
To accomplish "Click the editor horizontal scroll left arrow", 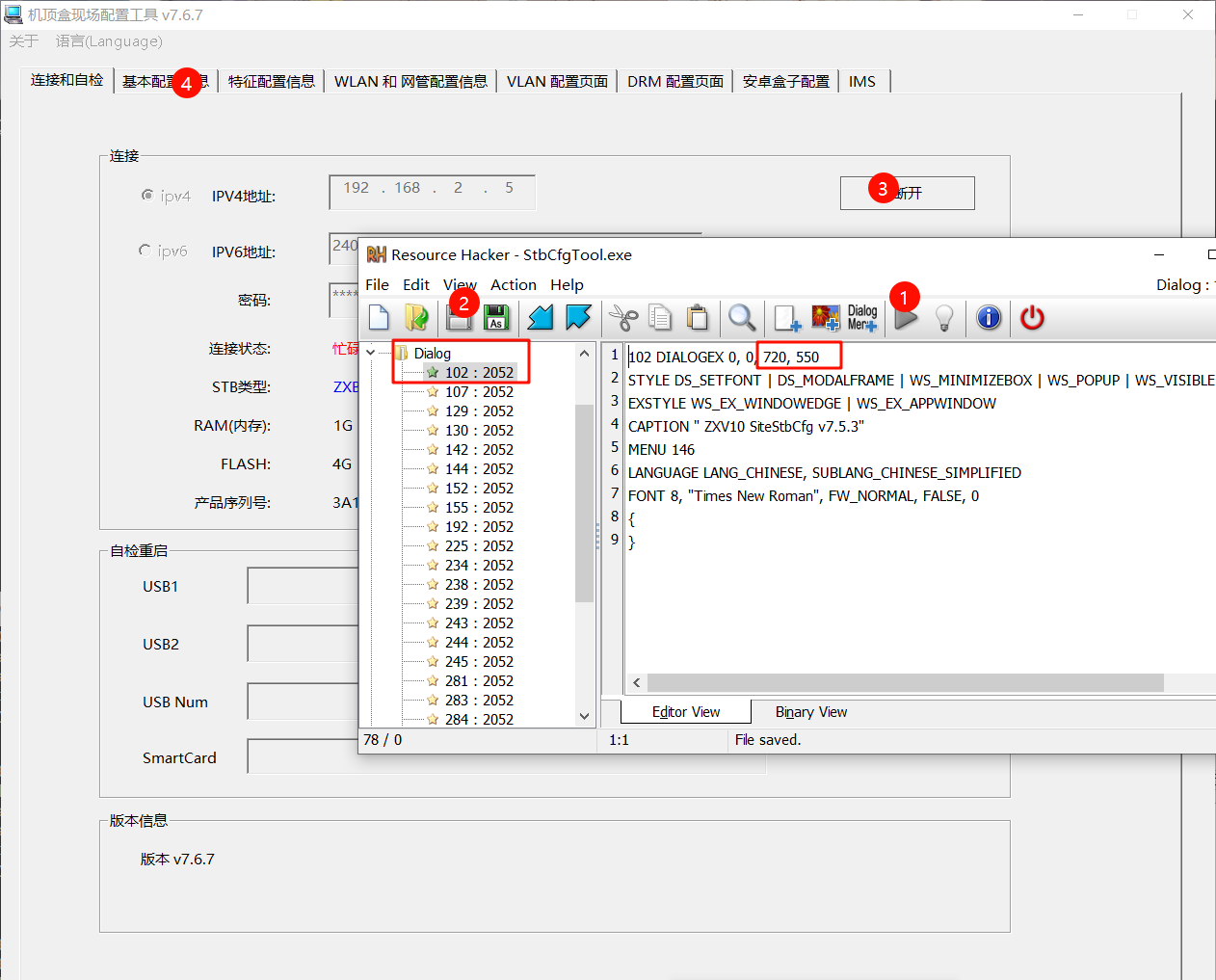I will click(x=637, y=682).
